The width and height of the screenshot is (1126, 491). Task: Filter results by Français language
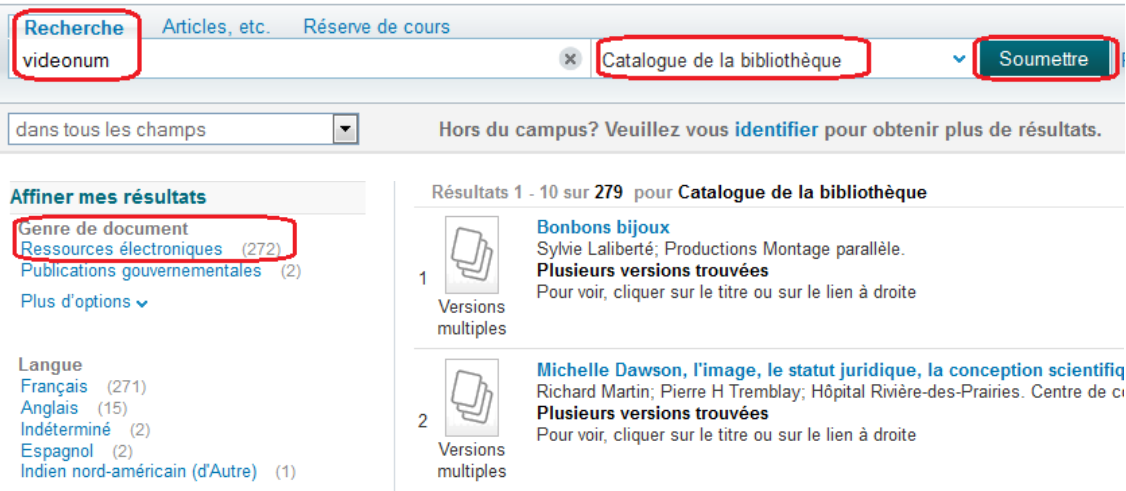pyautogui.click(x=54, y=386)
